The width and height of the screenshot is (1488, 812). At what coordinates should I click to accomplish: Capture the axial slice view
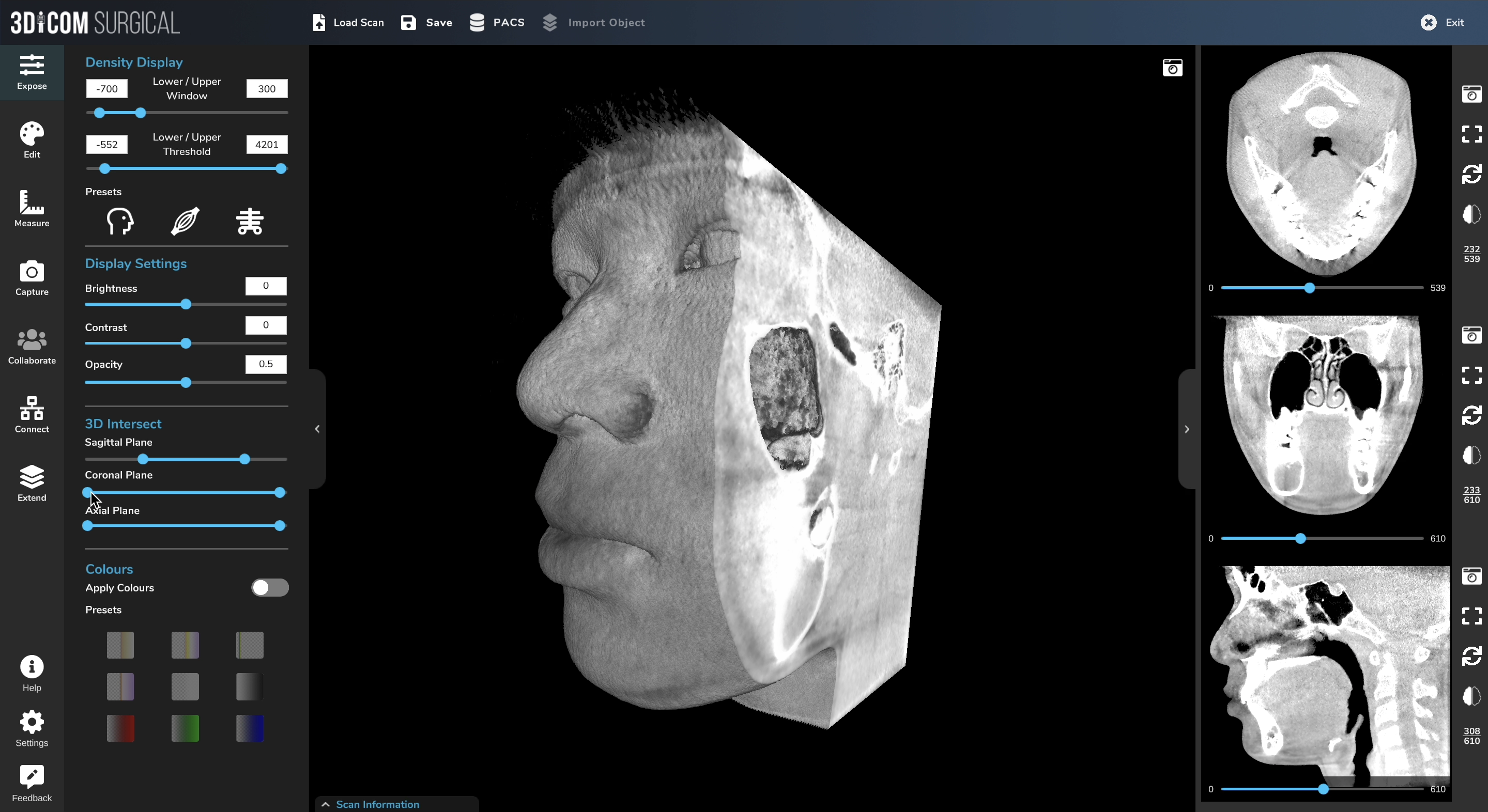[1472, 94]
